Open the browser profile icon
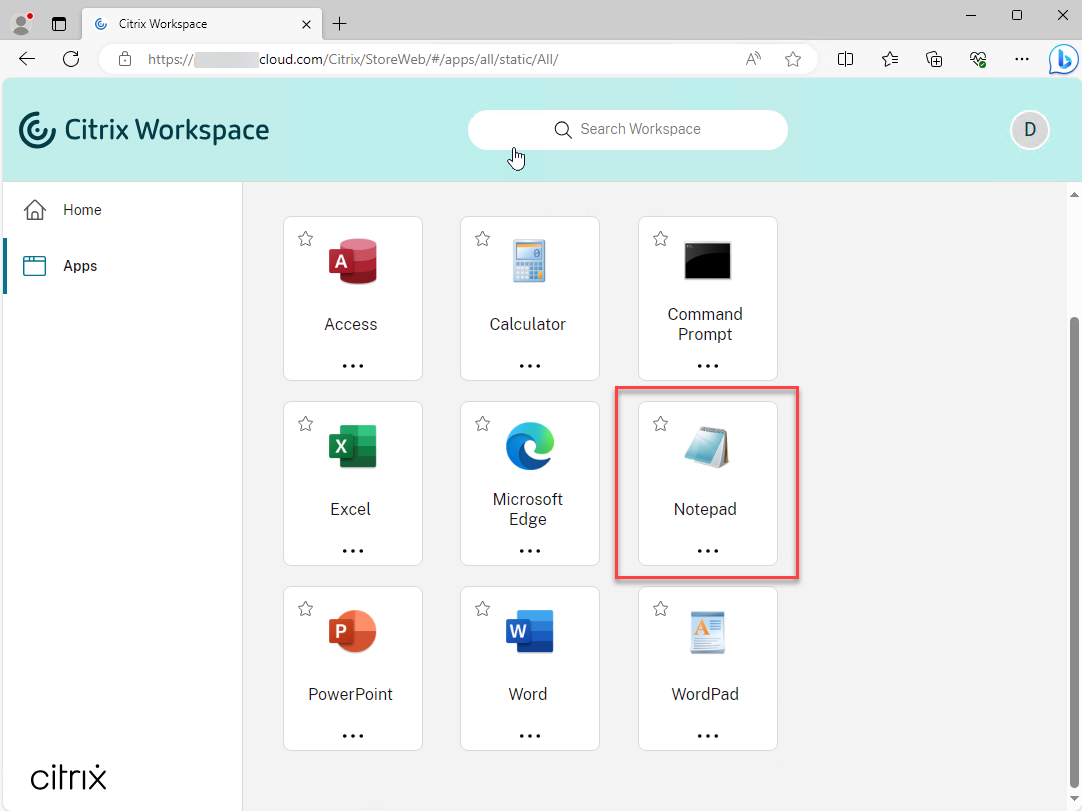This screenshot has width=1082, height=811. click(23, 24)
